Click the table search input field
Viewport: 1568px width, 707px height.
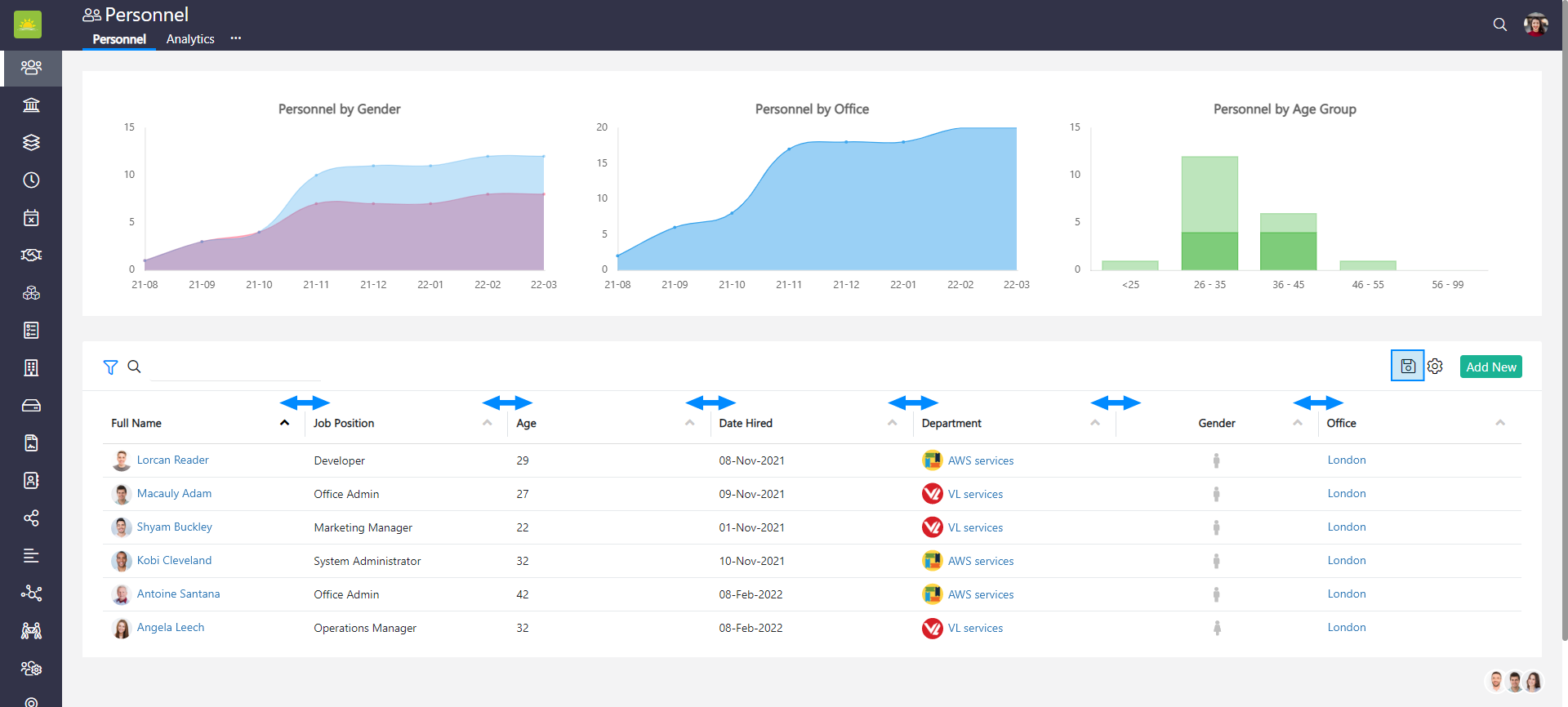point(235,368)
